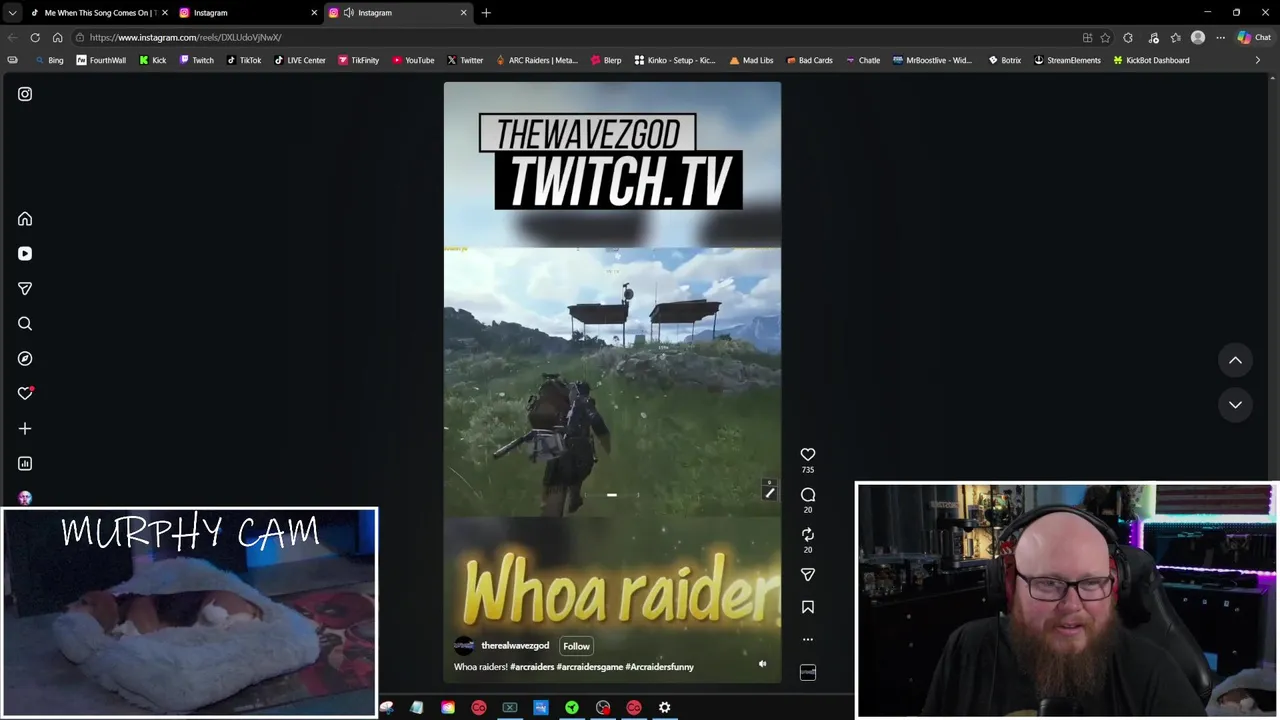1280x720 pixels.
Task: Save the reel with bookmark icon
Action: coord(808,607)
